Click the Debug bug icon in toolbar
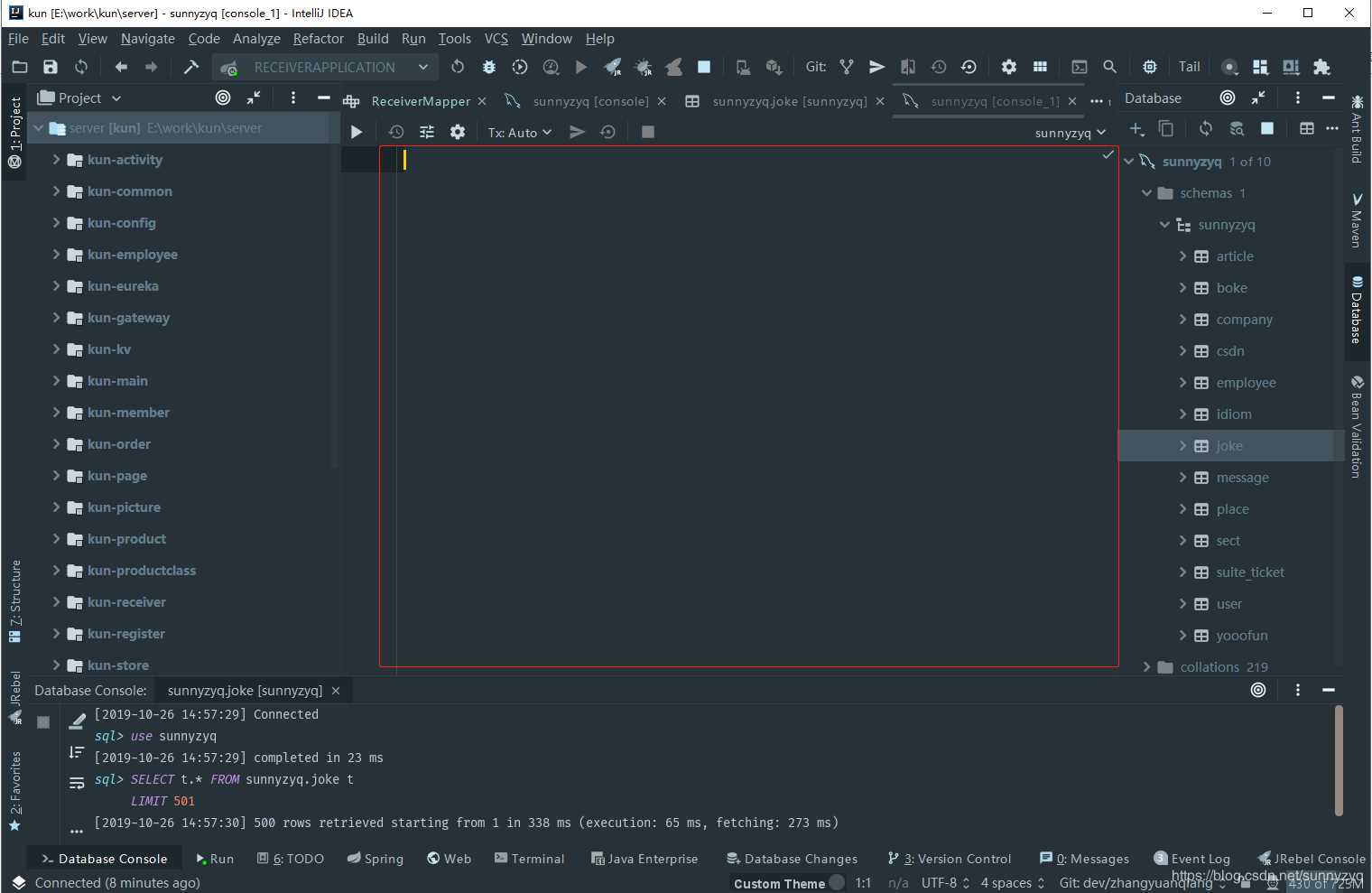1372x893 pixels. [x=489, y=67]
